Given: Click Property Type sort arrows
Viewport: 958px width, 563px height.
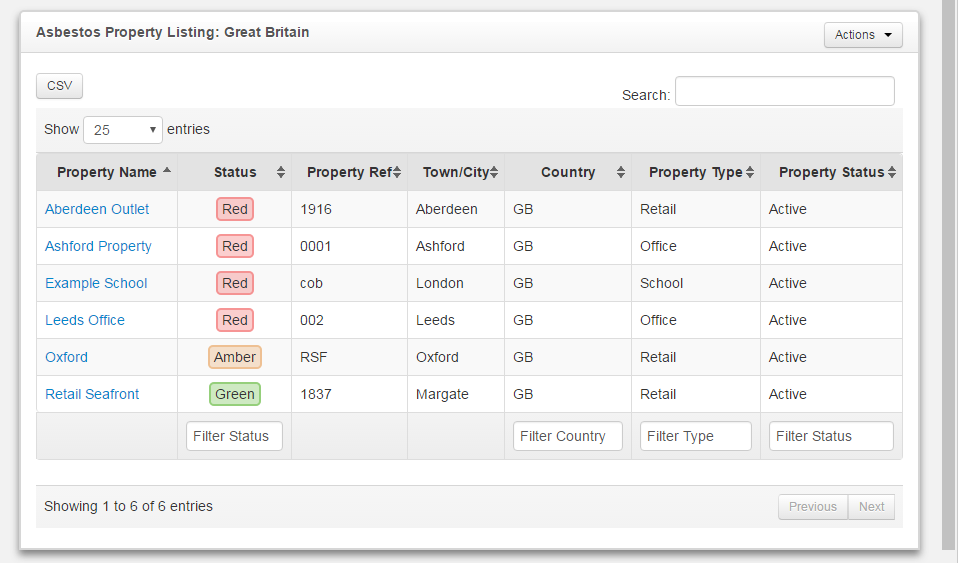Looking at the screenshot, I should coord(750,172).
